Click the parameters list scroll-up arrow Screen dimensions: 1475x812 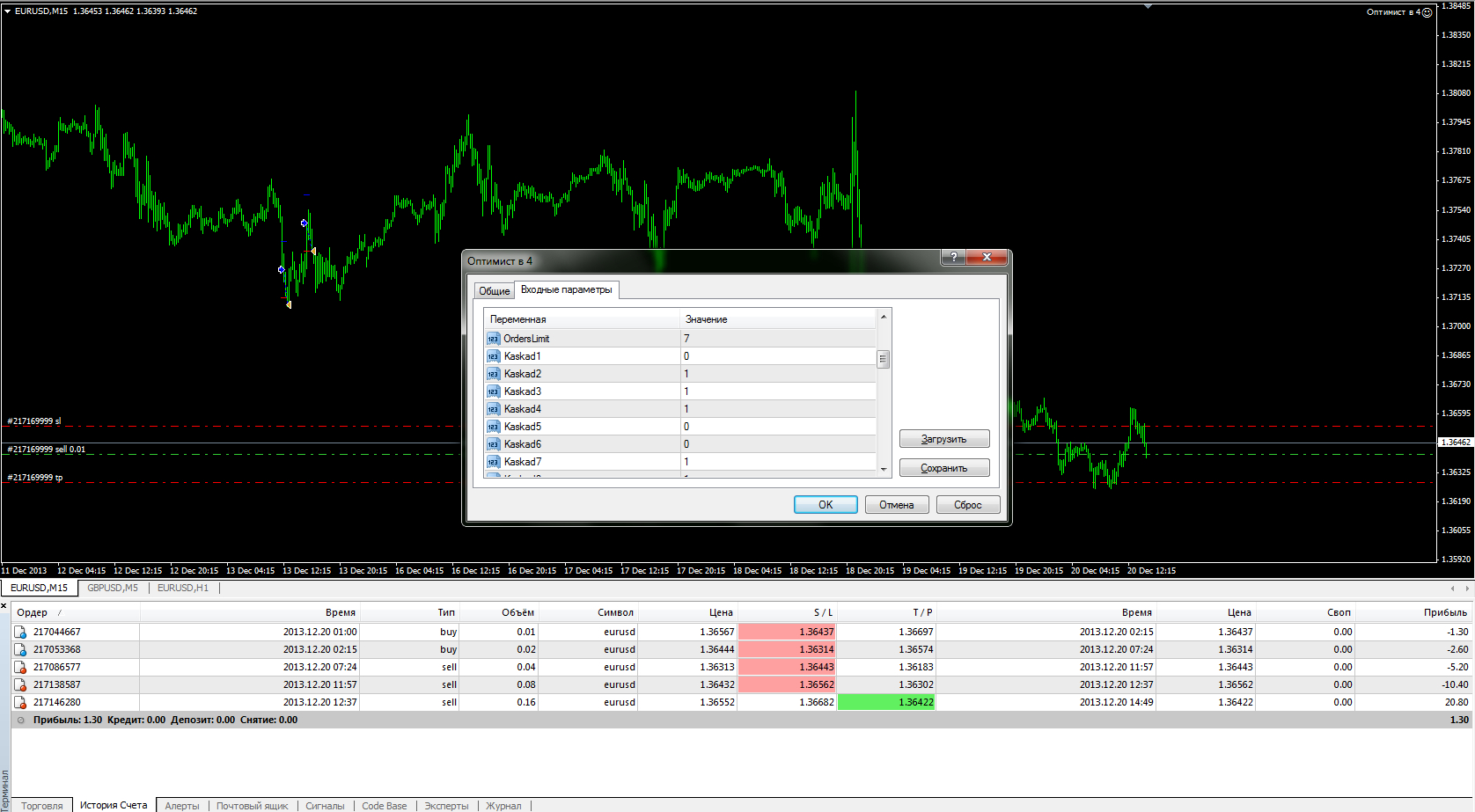point(884,315)
